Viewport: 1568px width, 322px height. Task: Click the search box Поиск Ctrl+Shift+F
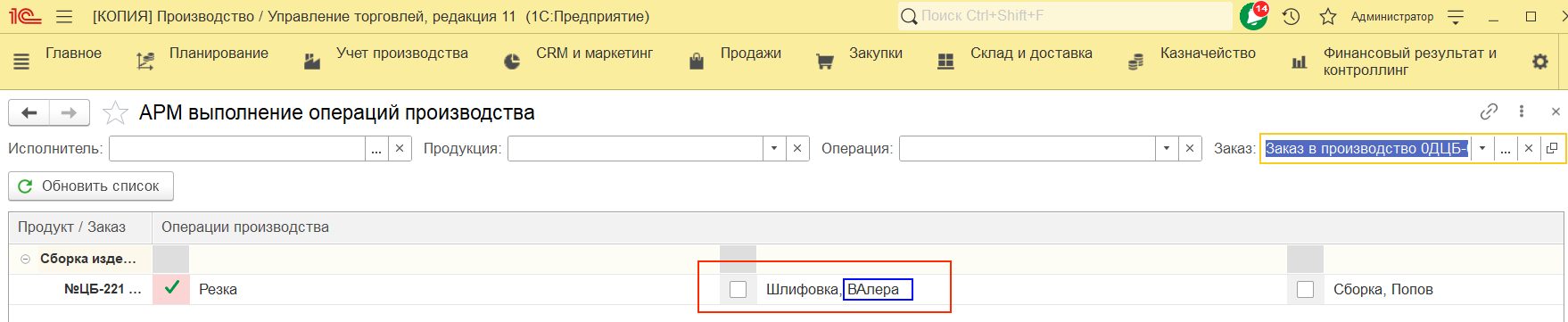[1065, 16]
